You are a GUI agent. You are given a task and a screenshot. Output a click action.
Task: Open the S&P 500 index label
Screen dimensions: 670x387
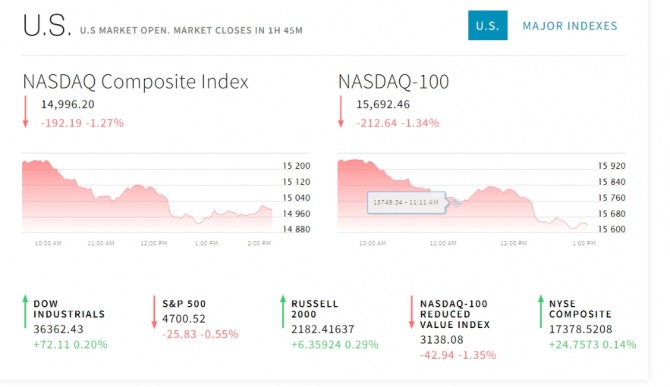[184, 304]
